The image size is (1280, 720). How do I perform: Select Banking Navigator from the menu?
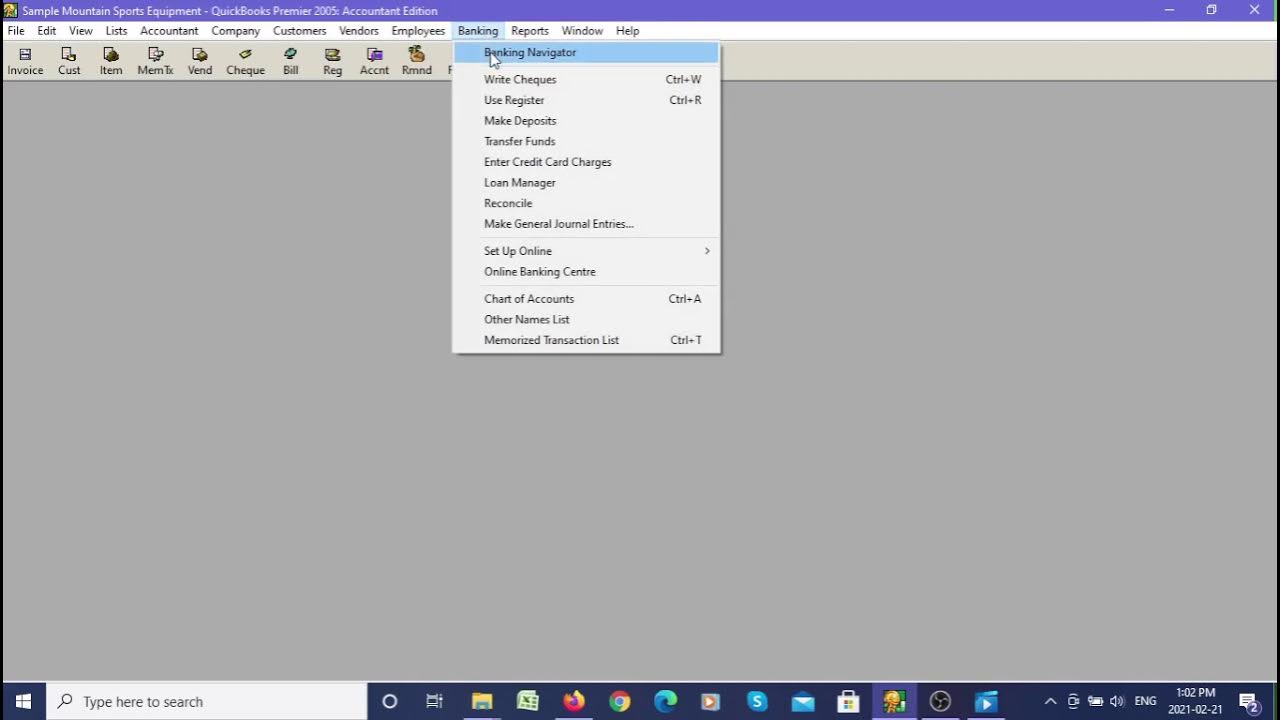tap(586, 52)
